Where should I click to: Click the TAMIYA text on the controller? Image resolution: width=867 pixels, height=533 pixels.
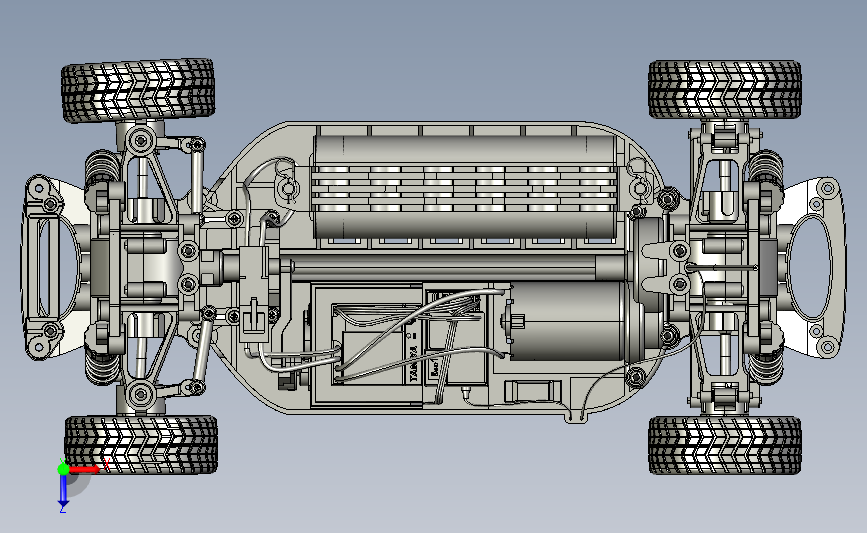click(414, 363)
